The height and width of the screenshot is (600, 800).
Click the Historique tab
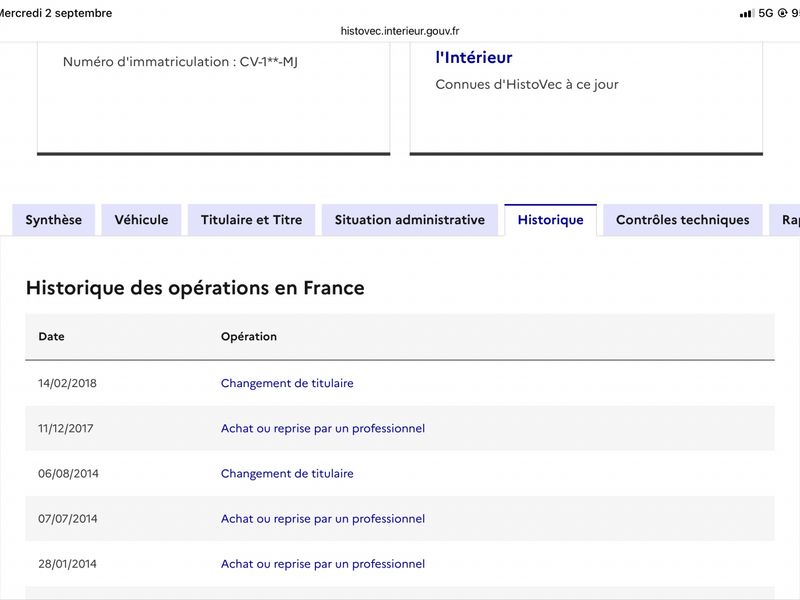click(551, 220)
